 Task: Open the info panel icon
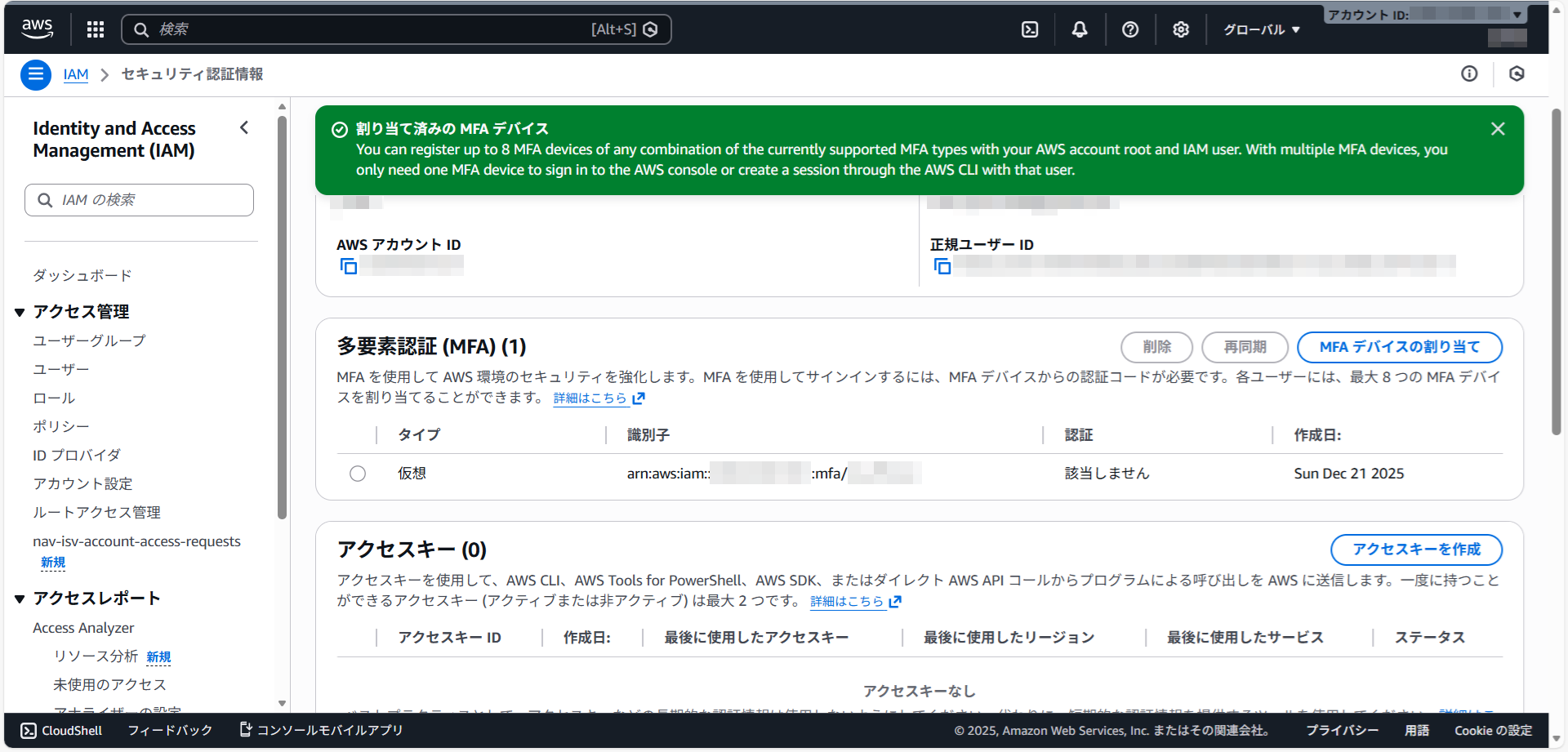tap(1469, 74)
